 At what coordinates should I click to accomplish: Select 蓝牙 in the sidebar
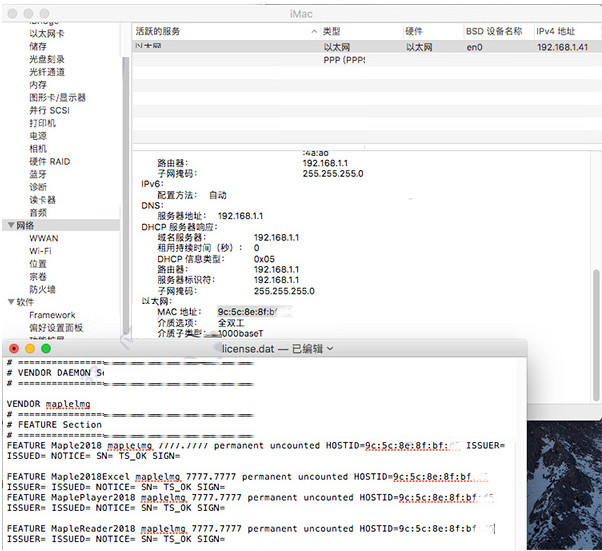point(38,174)
